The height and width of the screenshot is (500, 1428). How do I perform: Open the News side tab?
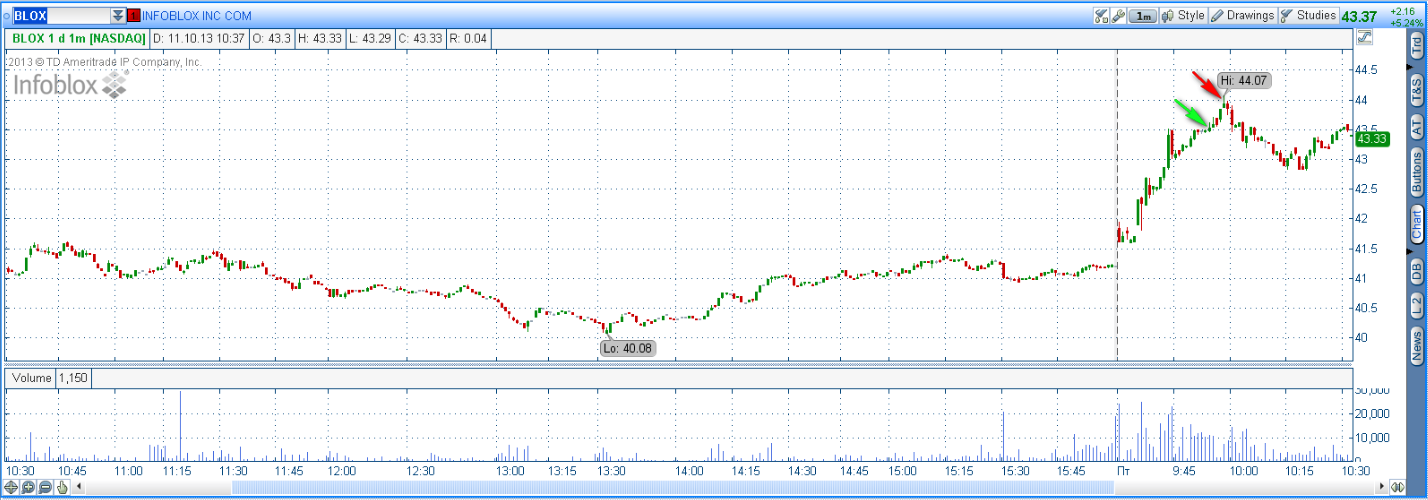click(x=1416, y=346)
